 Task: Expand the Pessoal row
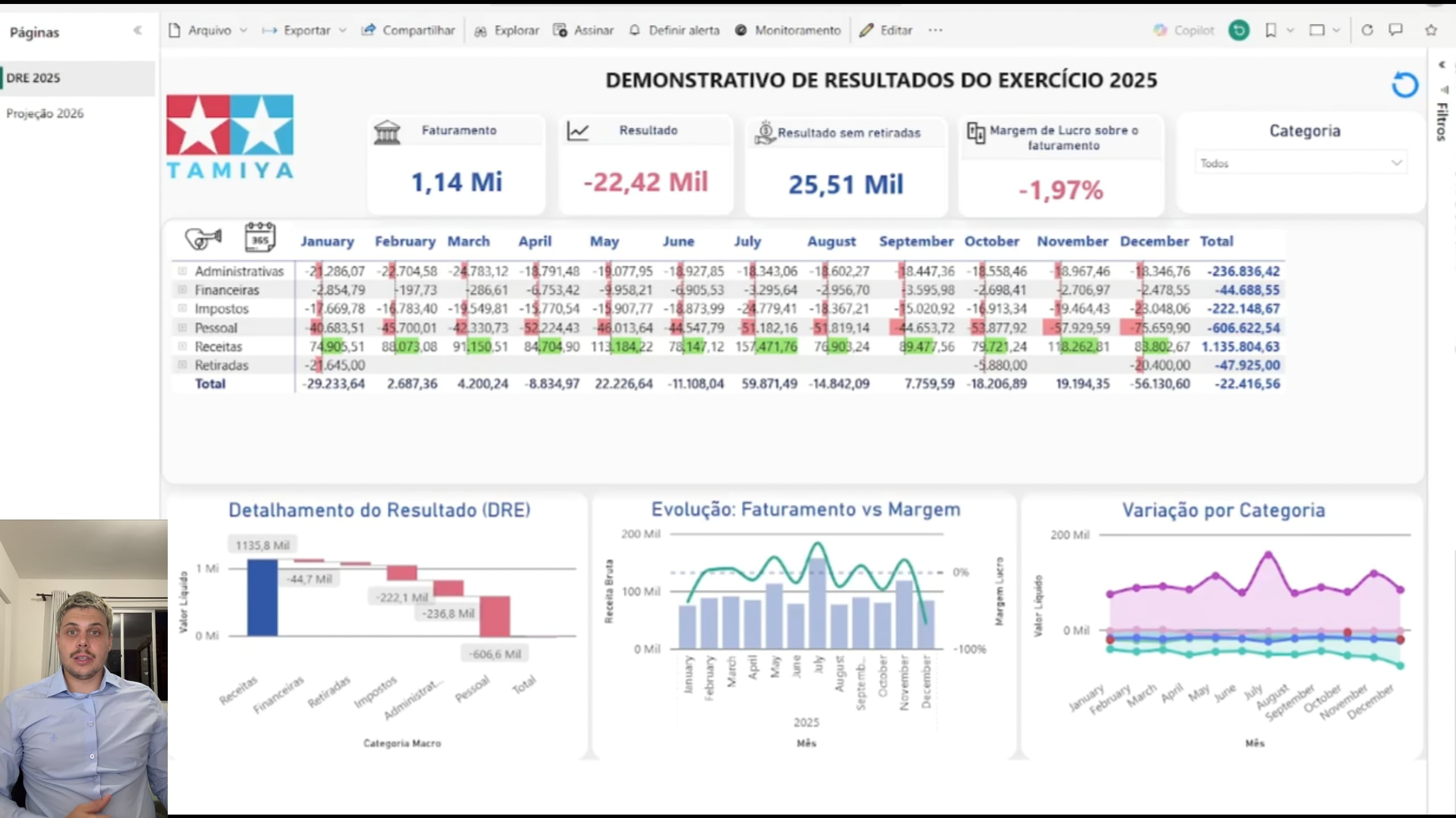[182, 327]
